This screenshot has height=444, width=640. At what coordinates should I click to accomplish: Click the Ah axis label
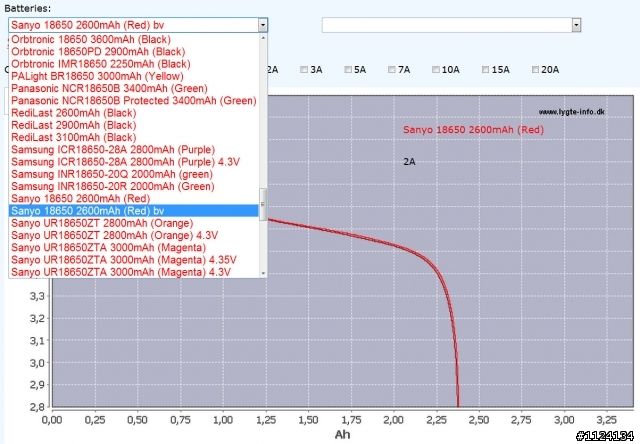[x=342, y=434]
